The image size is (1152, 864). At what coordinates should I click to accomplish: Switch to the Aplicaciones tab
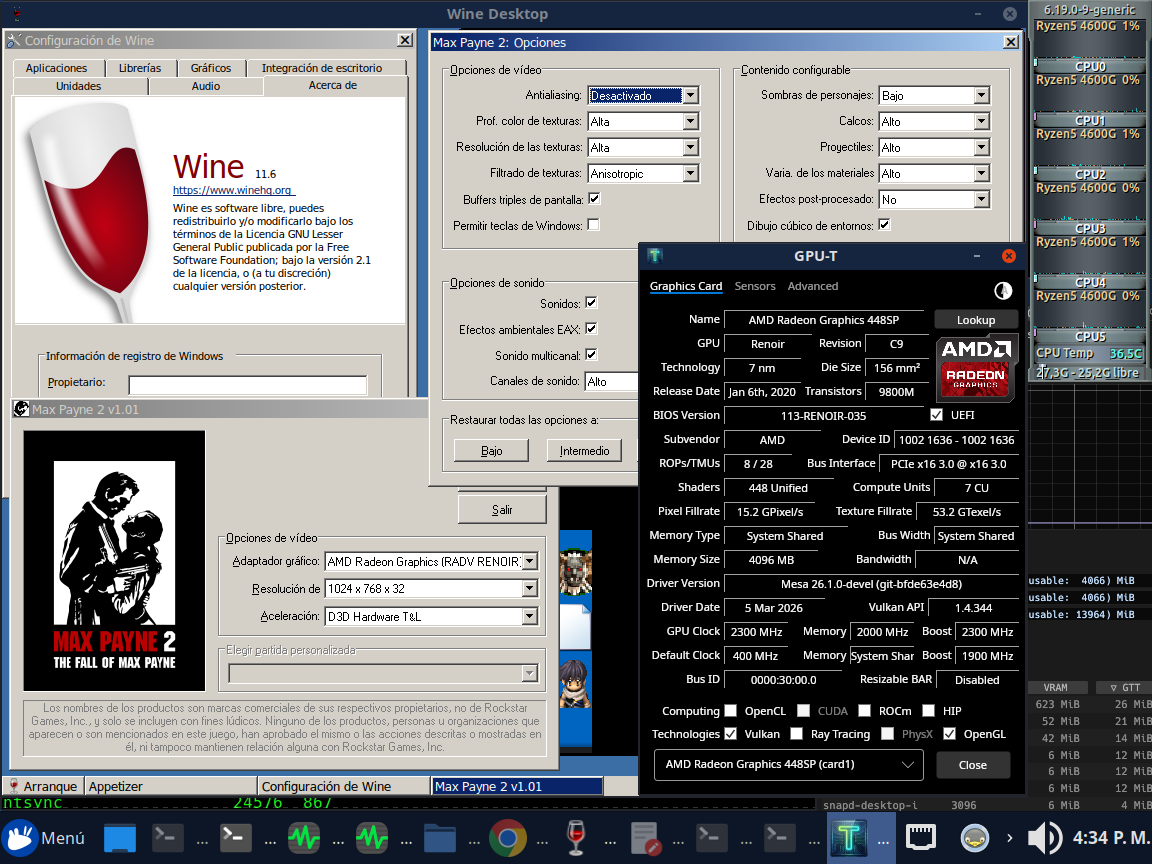coord(57,68)
